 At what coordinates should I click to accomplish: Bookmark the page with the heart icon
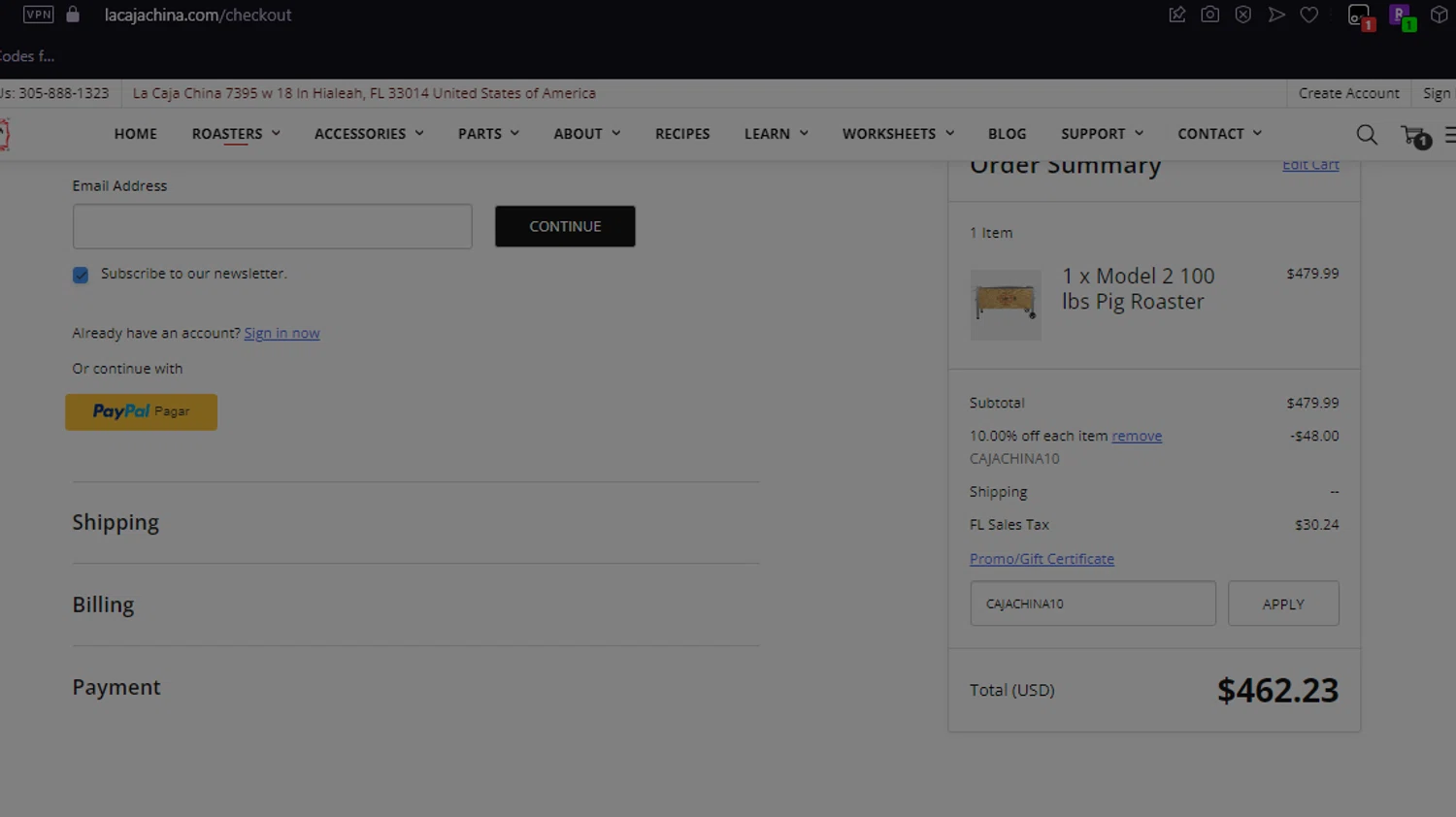(x=1309, y=15)
